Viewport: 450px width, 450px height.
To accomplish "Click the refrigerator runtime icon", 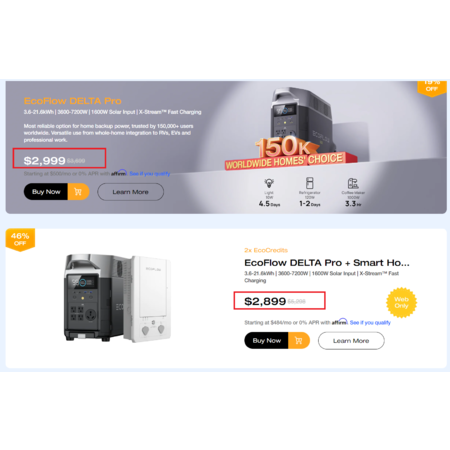I will (x=310, y=183).
